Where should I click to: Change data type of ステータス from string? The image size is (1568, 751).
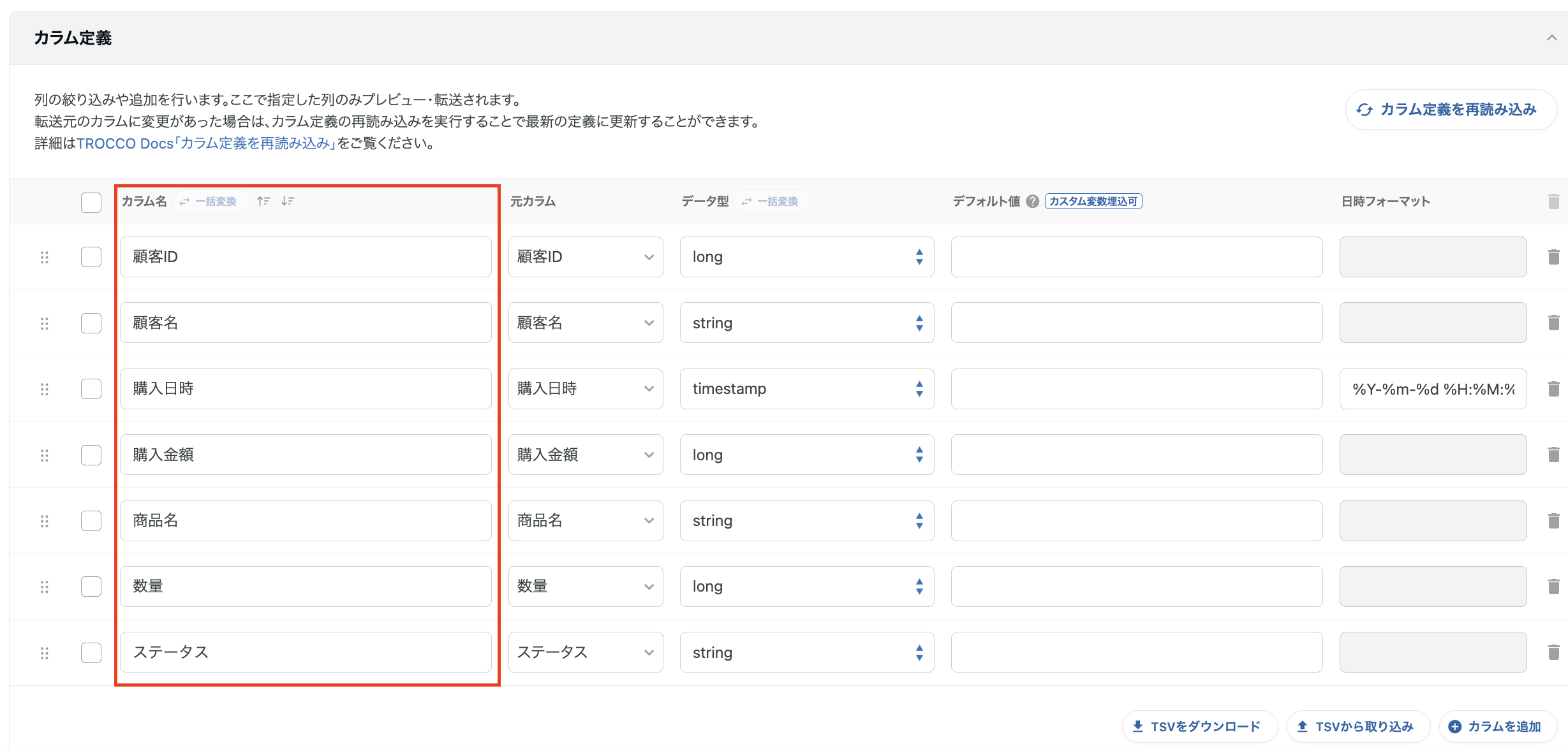click(x=807, y=652)
